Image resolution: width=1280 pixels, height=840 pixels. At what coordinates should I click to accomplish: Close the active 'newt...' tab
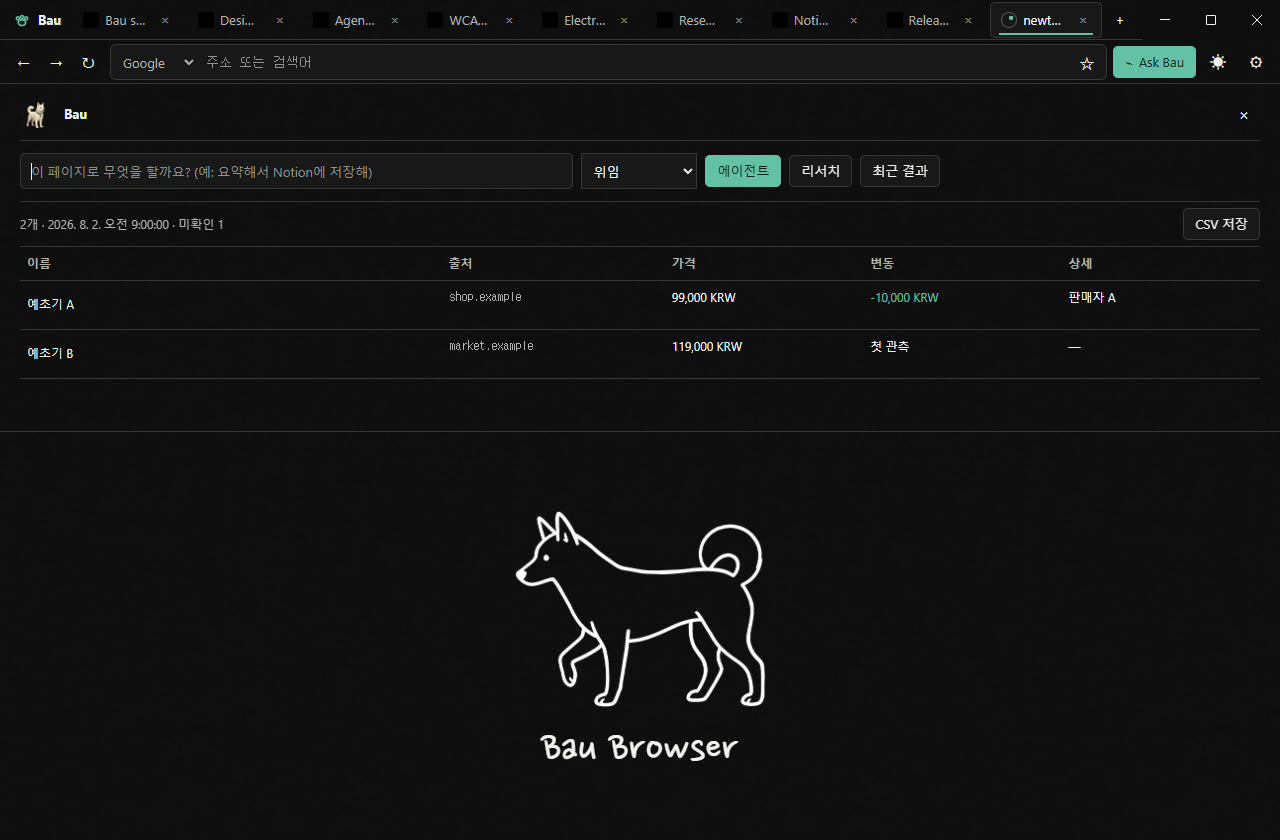tap(1083, 20)
